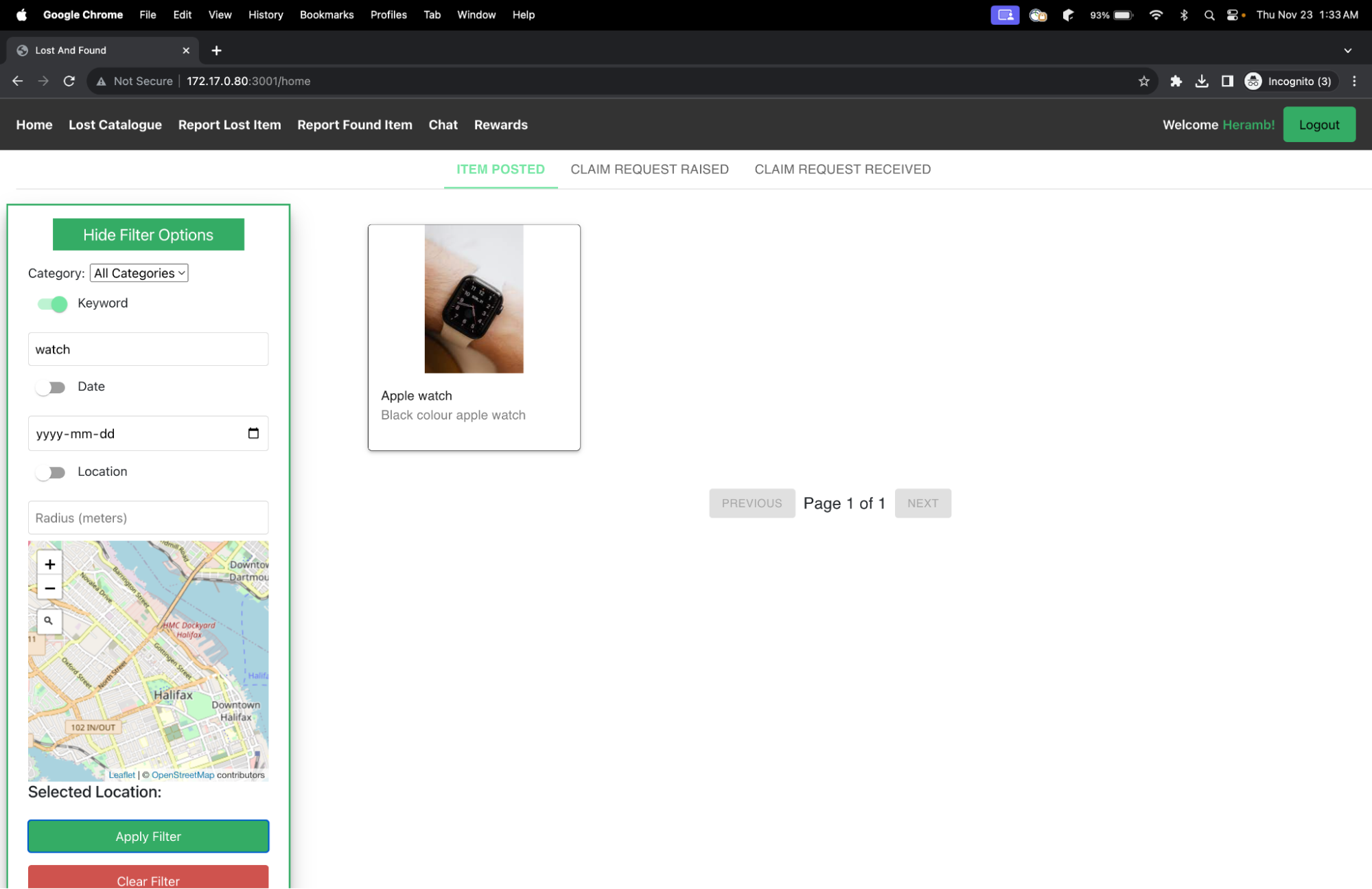Open Chrome downloads icon

click(1202, 81)
